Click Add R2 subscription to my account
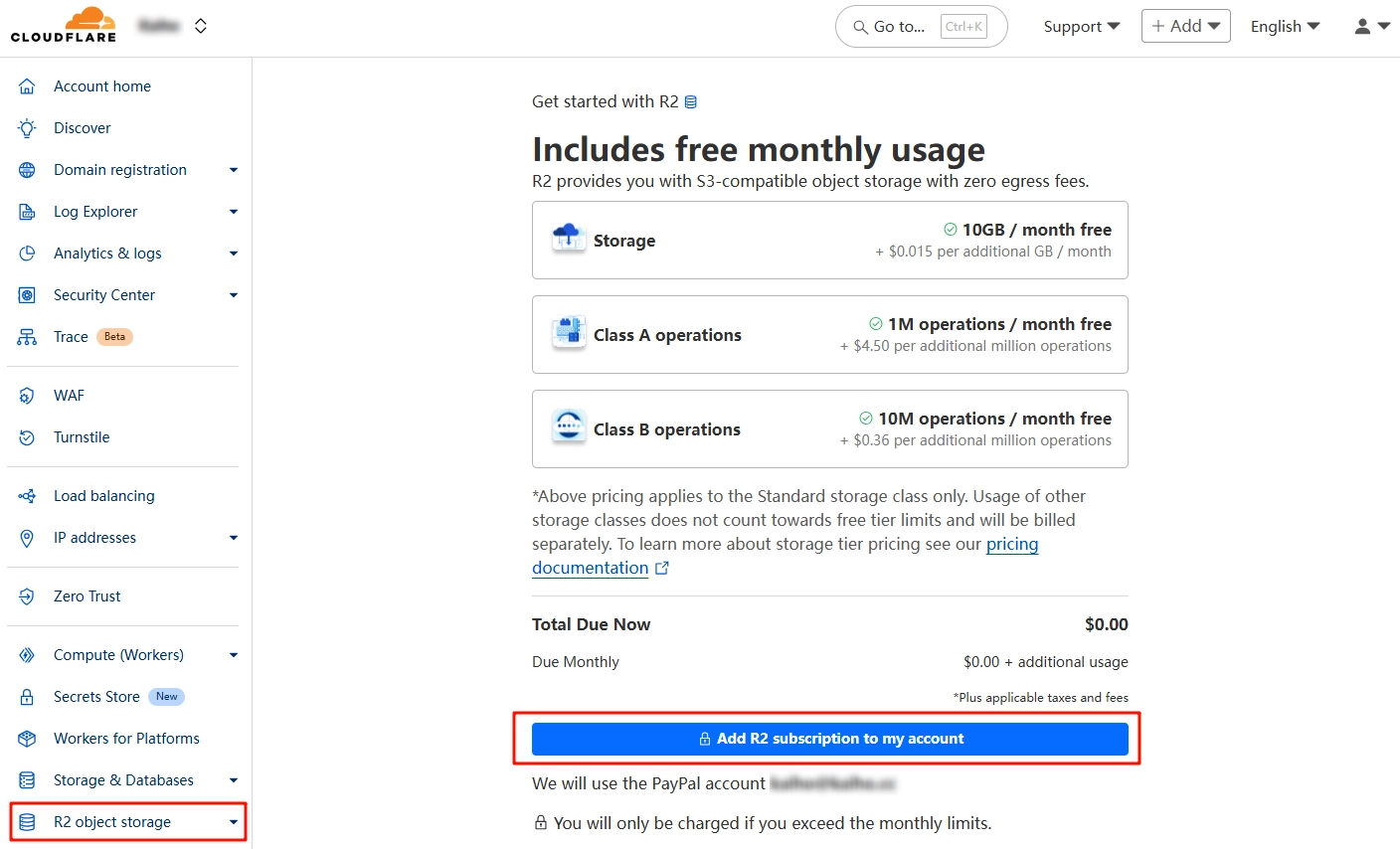The image size is (1400, 849). [x=829, y=739]
